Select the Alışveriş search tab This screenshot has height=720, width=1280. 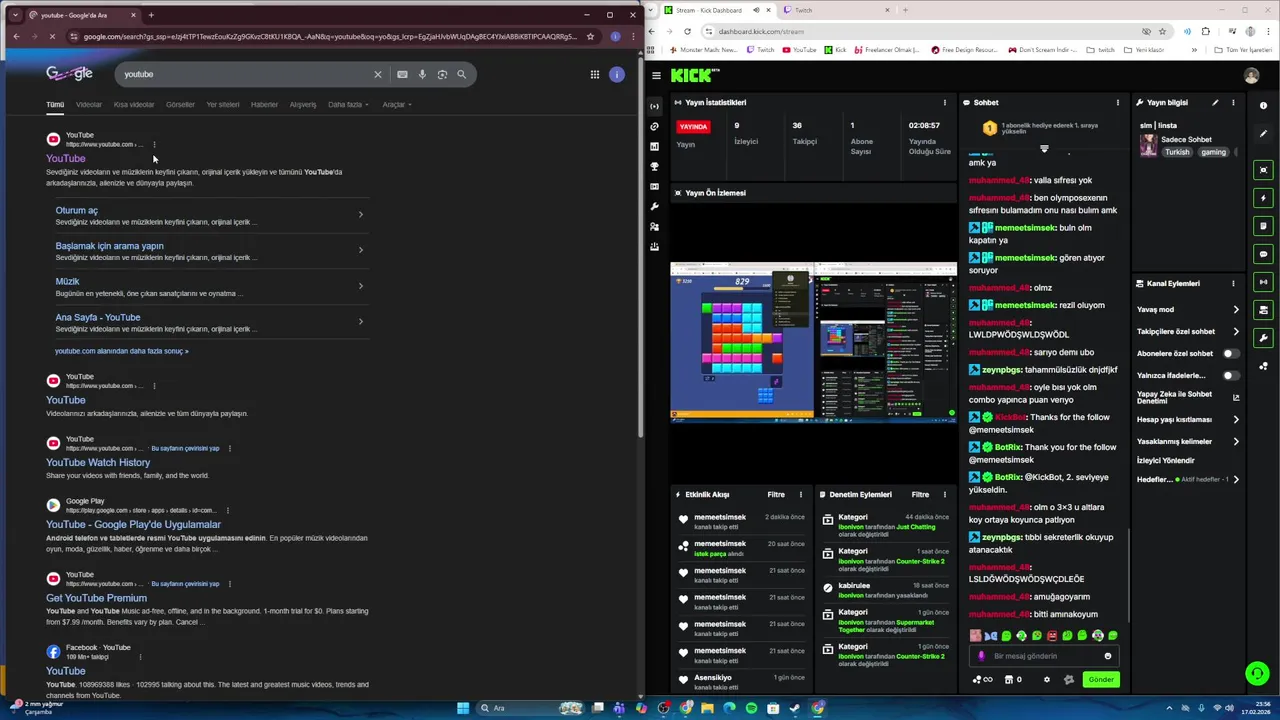pyautogui.click(x=303, y=104)
